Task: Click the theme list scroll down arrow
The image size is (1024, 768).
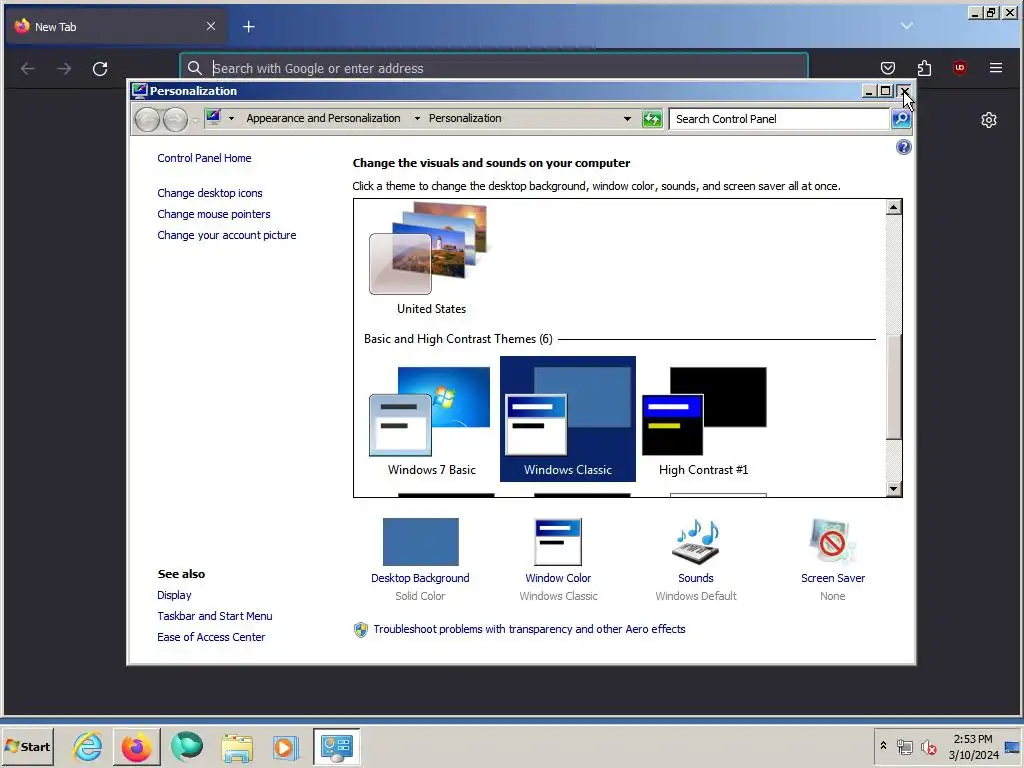Action: pyautogui.click(x=893, y=488)
